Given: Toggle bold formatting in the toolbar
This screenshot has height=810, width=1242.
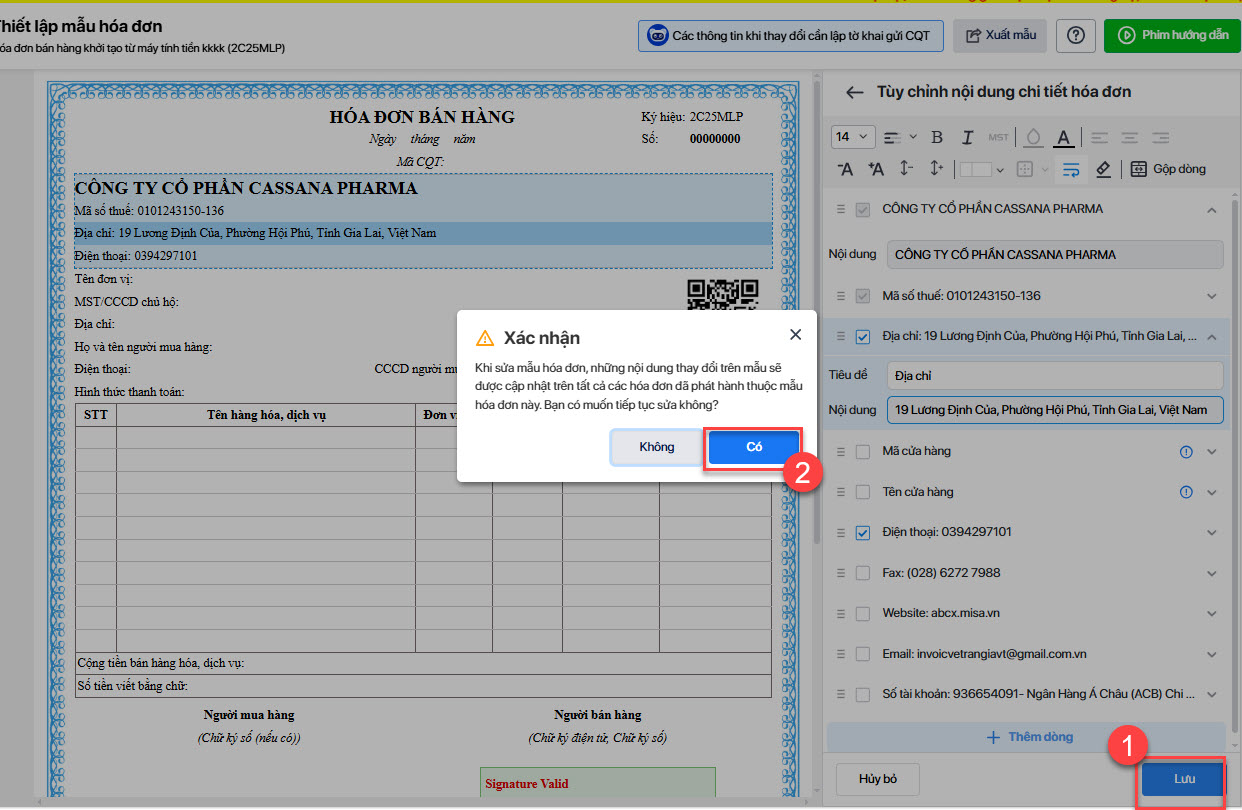Looking at the screenshot, I should [x=937, y=137].
